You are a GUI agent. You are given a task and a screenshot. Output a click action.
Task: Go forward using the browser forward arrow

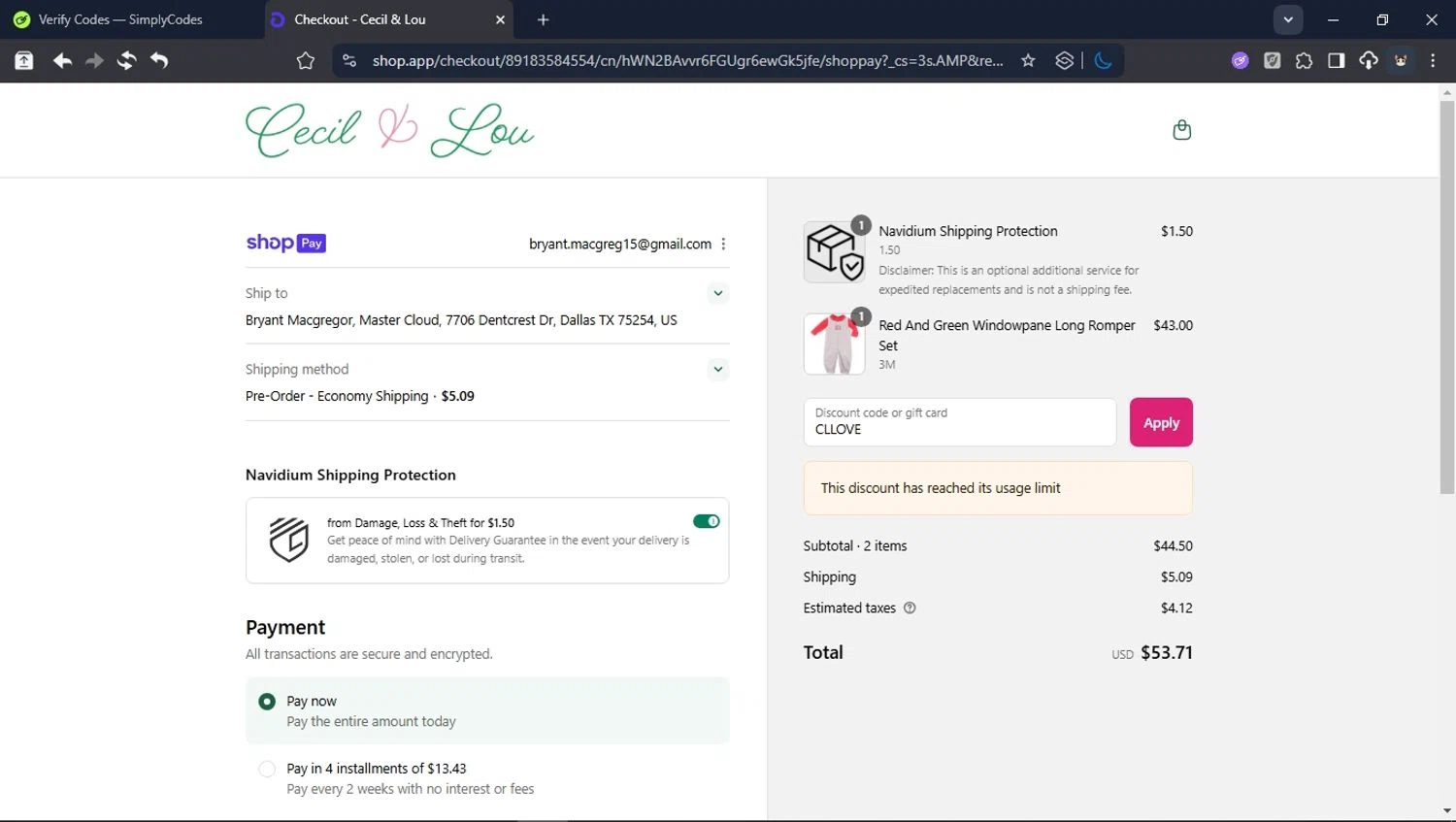94,60
